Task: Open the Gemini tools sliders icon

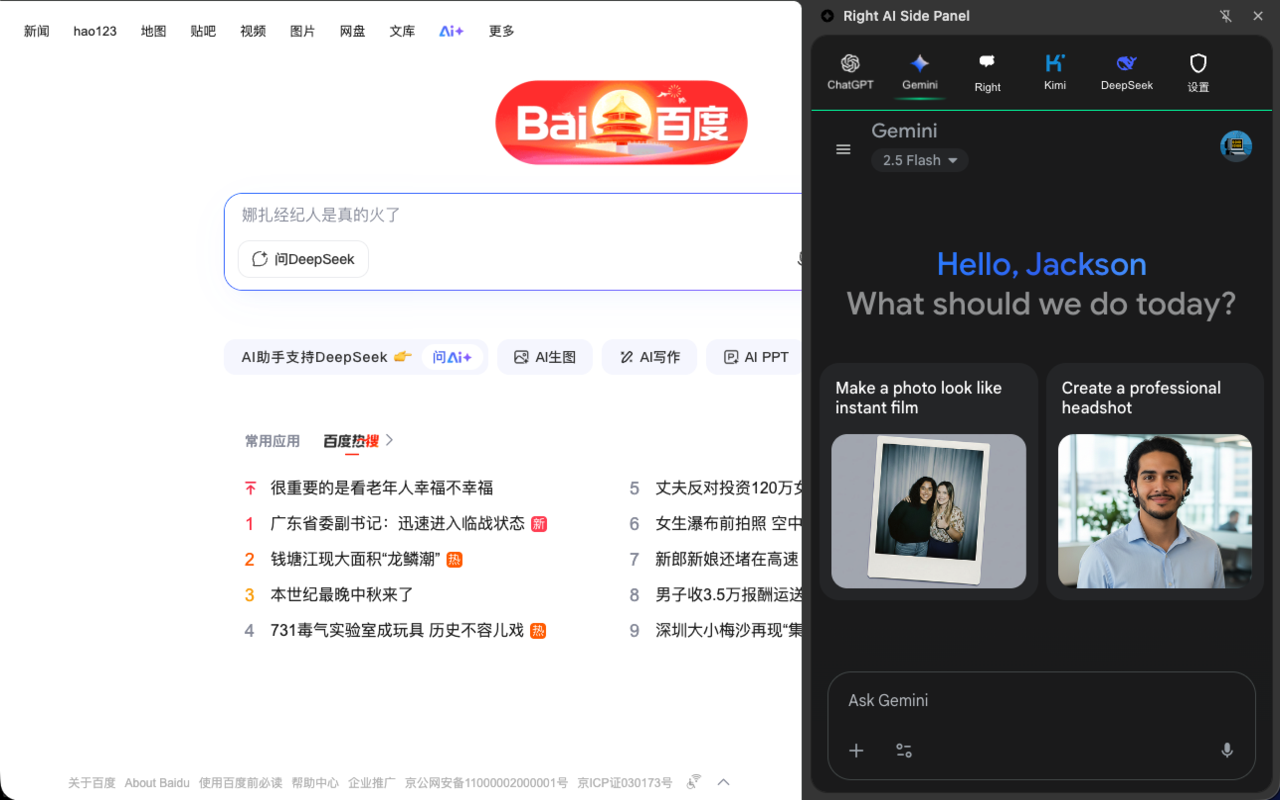Action: tap(904, 751)
